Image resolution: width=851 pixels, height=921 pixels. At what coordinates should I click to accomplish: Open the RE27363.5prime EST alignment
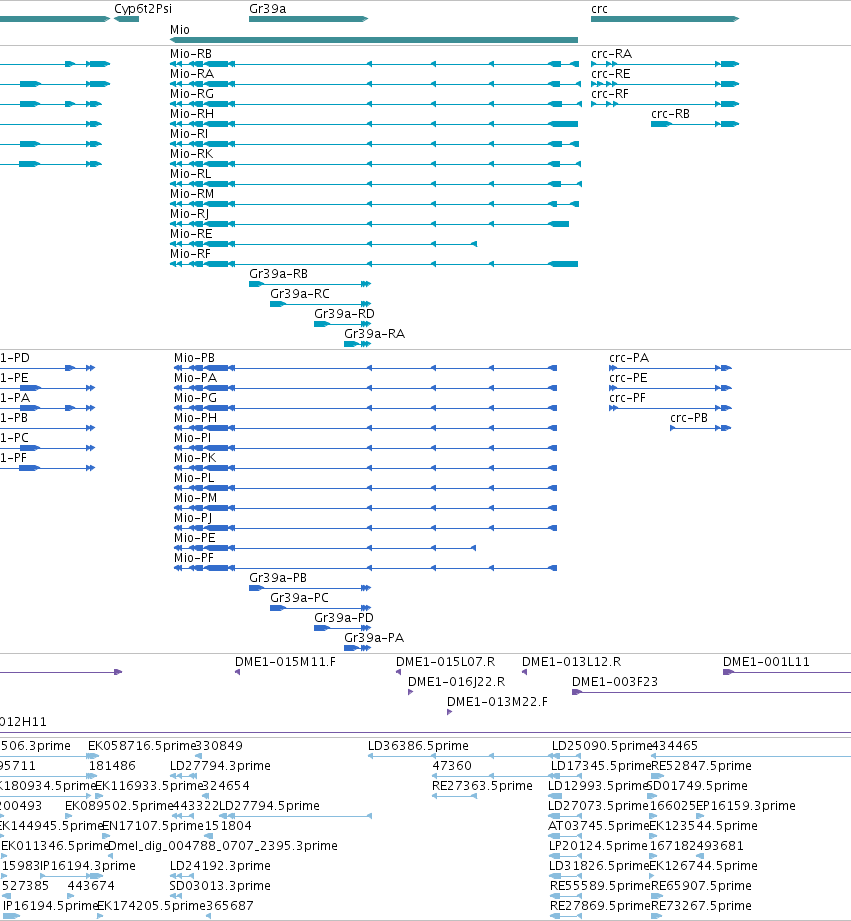click(x=454, y=796)
